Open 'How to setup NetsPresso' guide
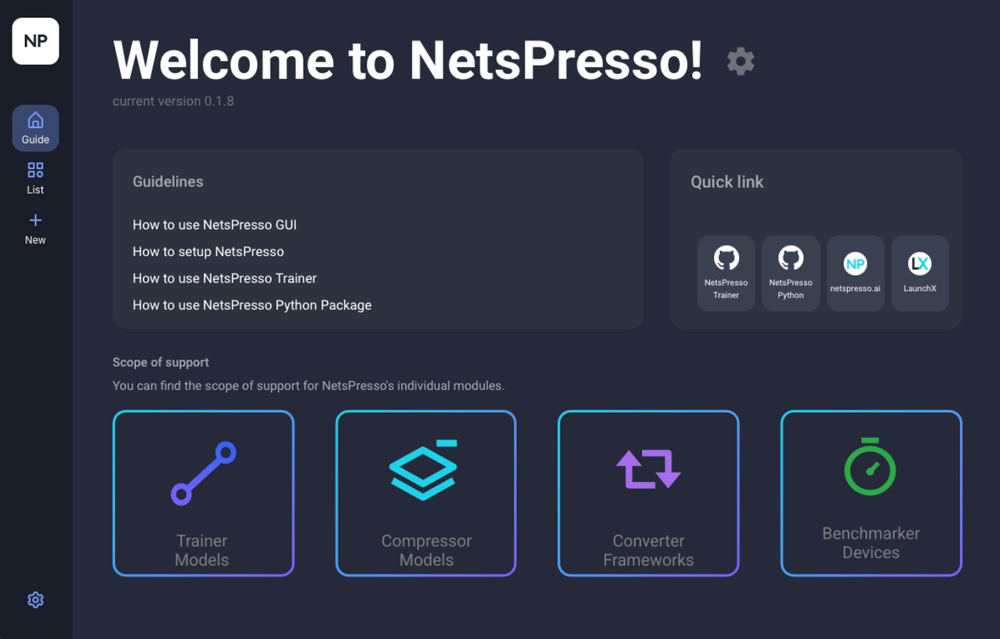1000x639 pixels. 207,251
